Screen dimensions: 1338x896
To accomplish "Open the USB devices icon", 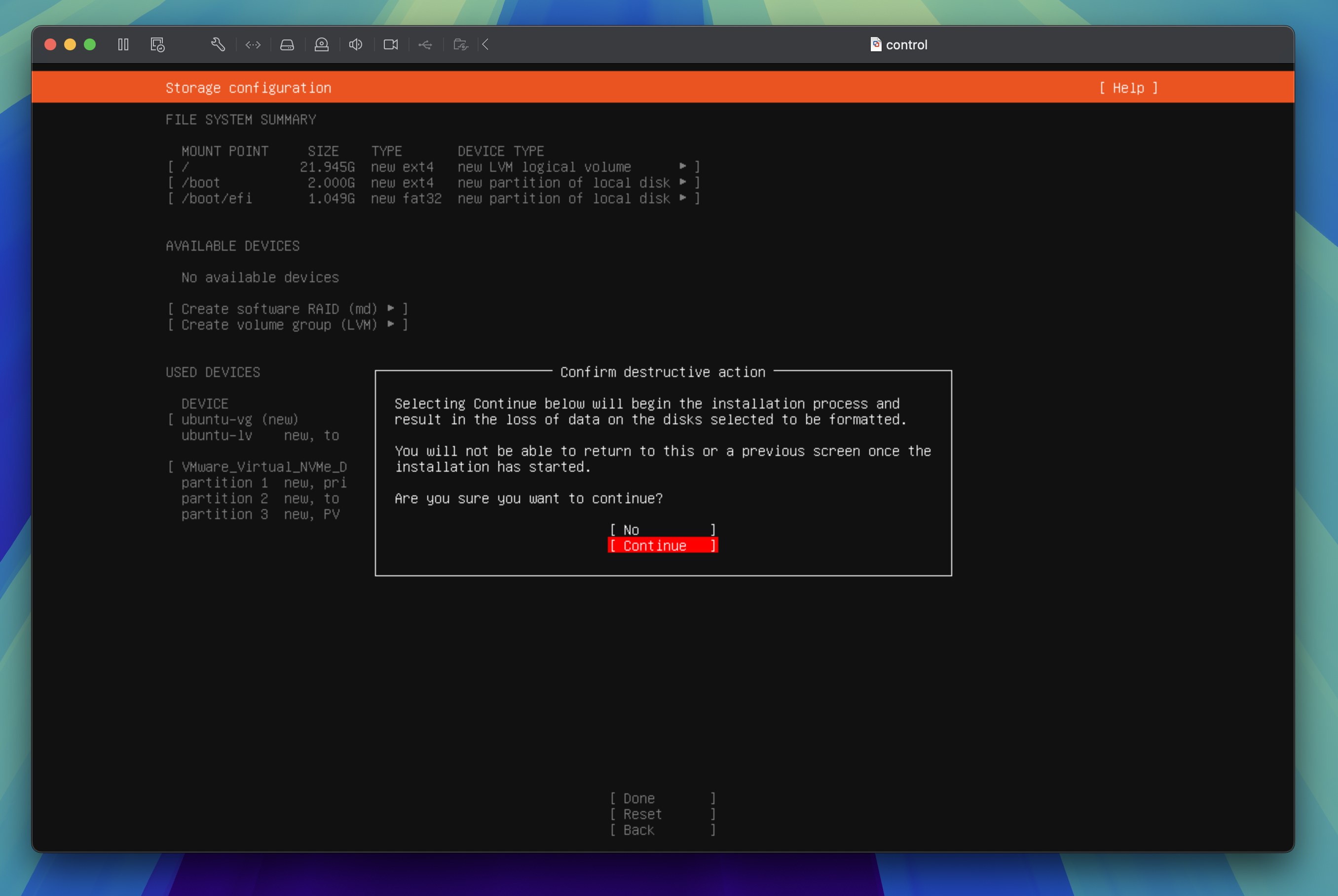I will click(425, 44).
